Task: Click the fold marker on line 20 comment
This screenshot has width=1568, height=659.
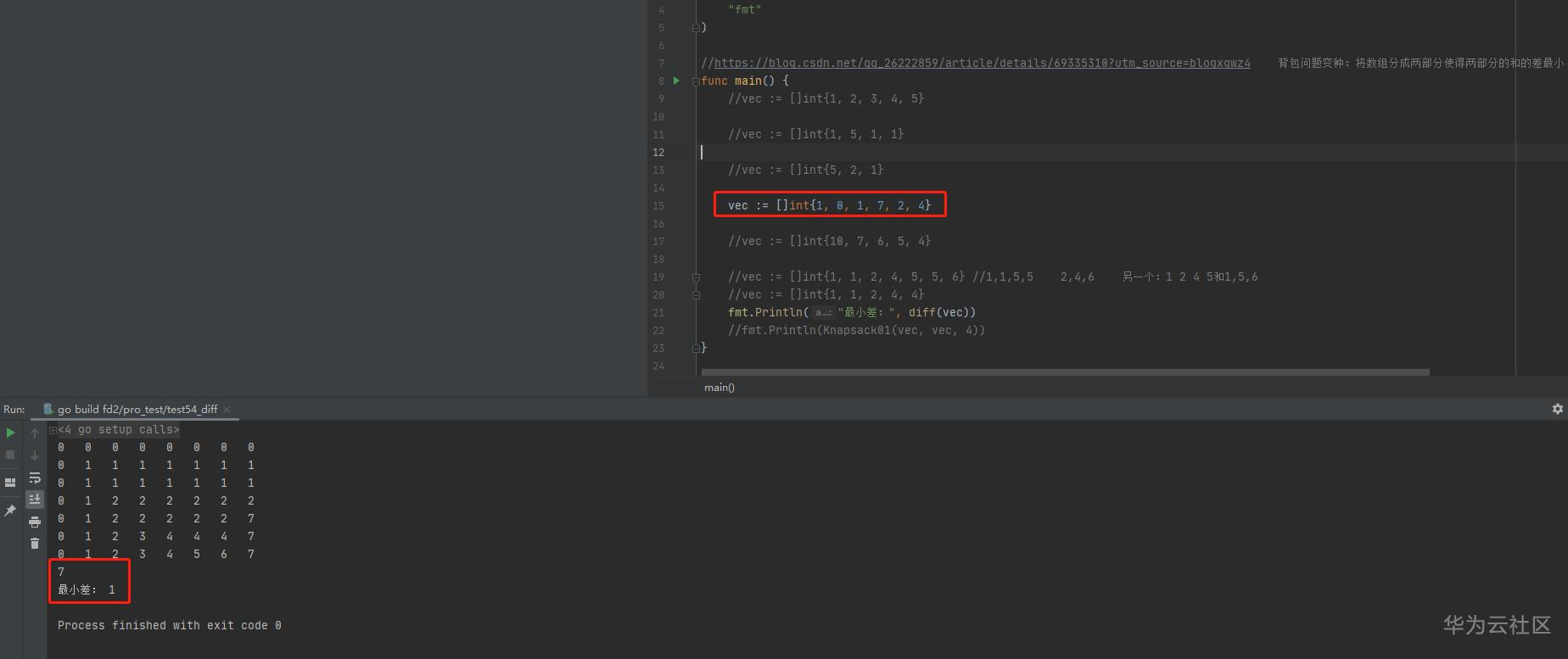Action: [696, 294]
